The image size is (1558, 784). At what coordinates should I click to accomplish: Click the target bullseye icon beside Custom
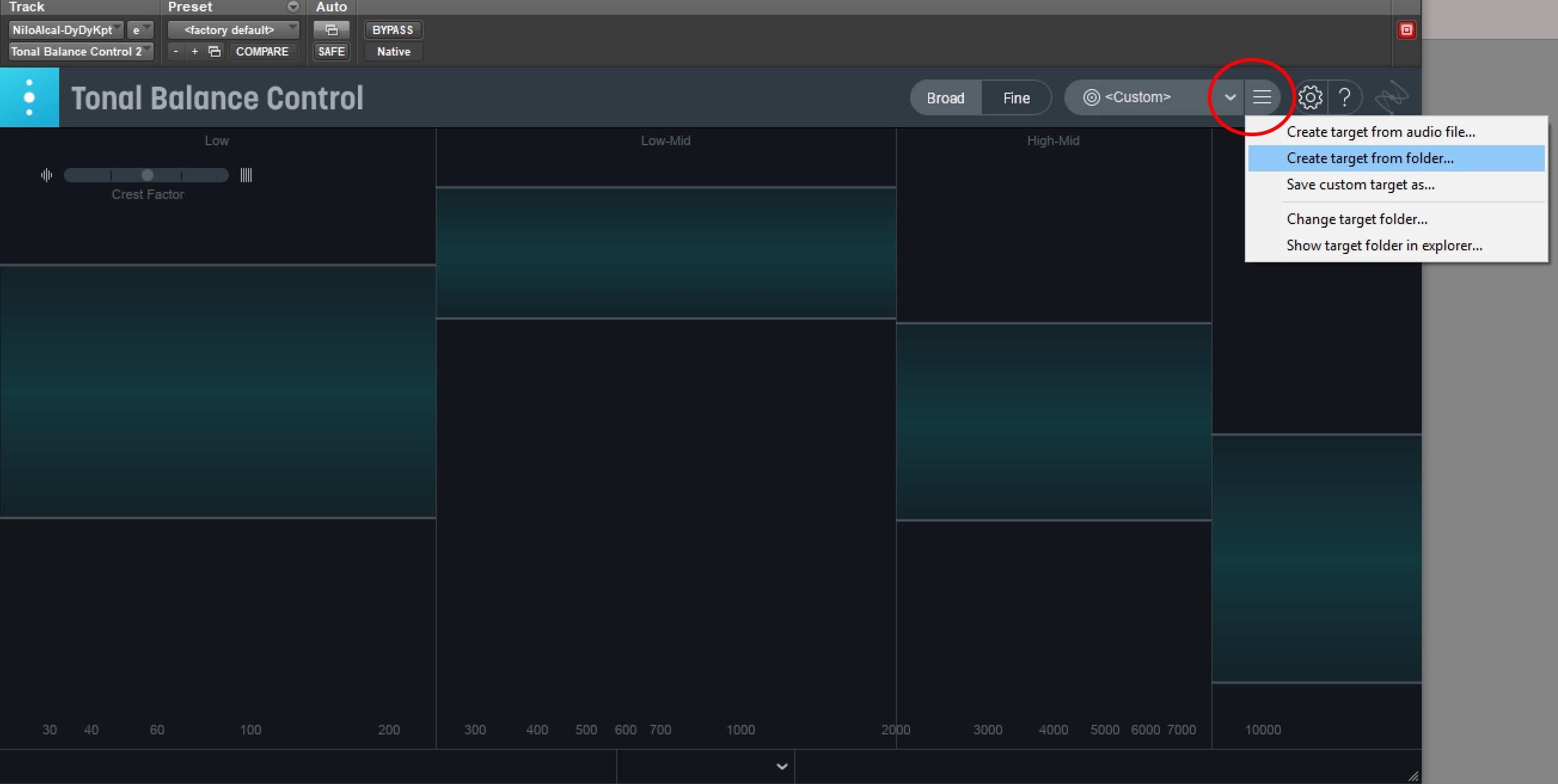pyautogui.click(x=1091, y=97)
